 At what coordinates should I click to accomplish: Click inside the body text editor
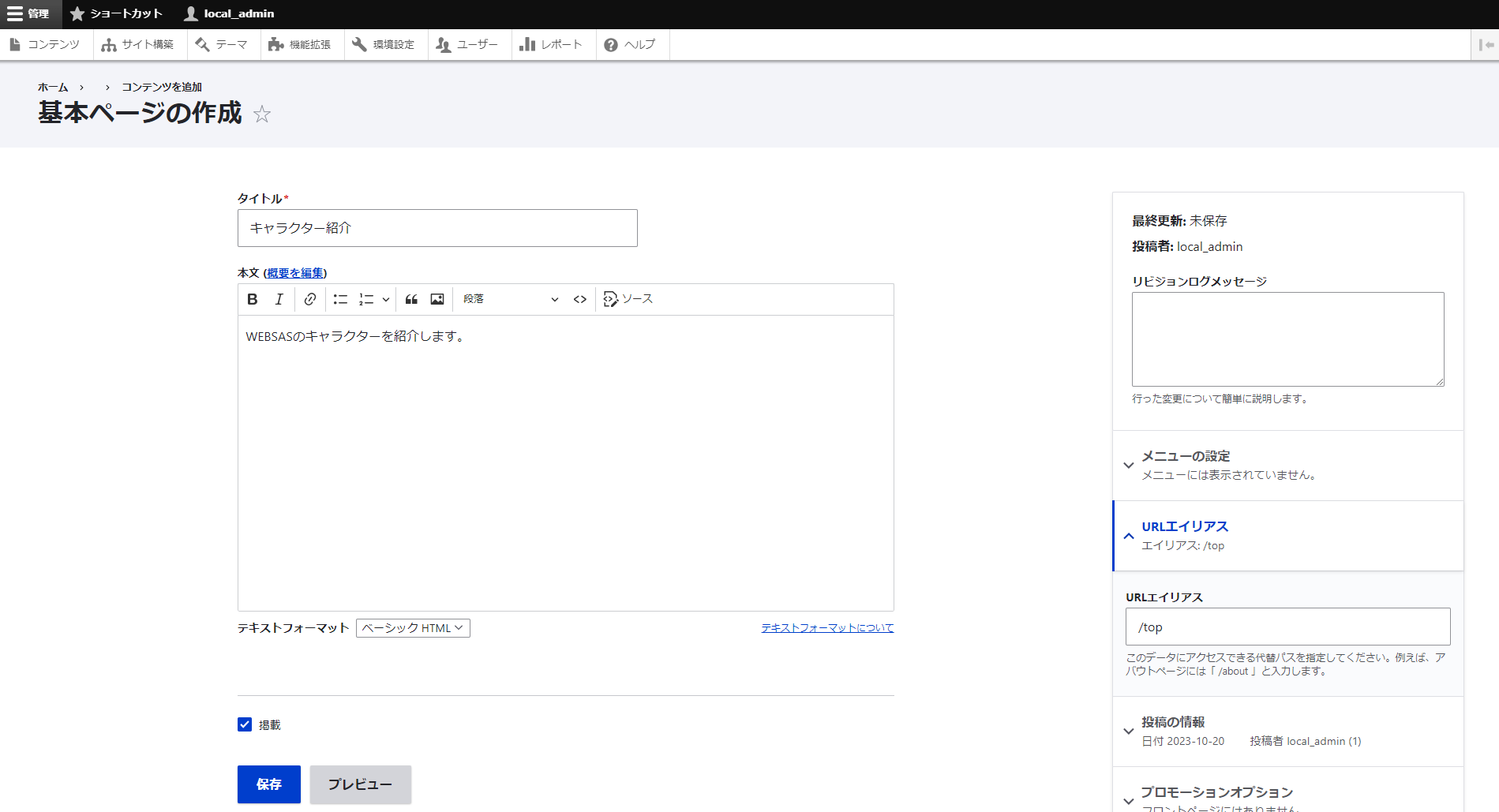coord(565,462)
